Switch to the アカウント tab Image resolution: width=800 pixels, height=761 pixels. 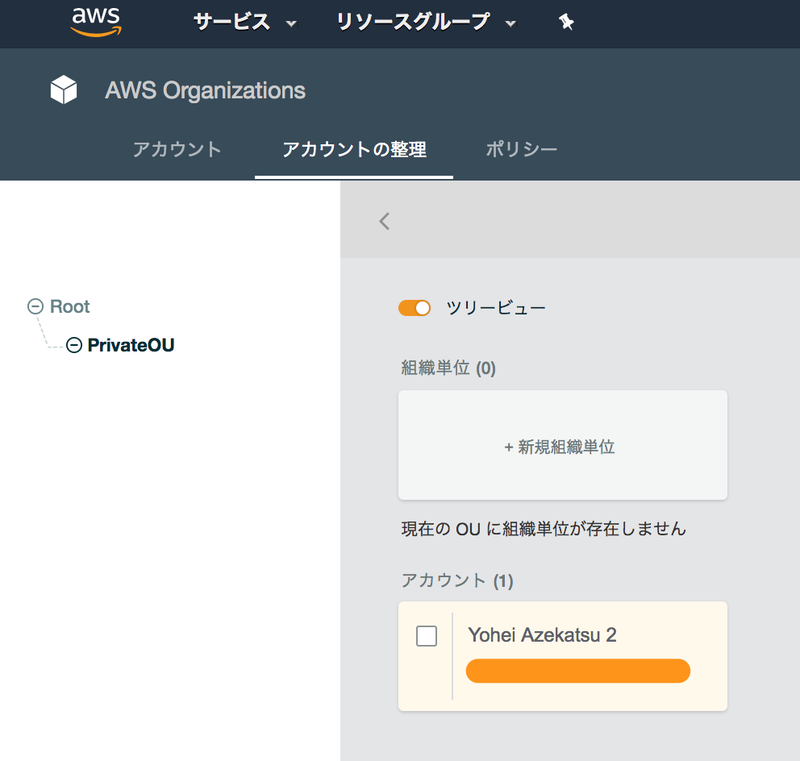tap(177, 149)
